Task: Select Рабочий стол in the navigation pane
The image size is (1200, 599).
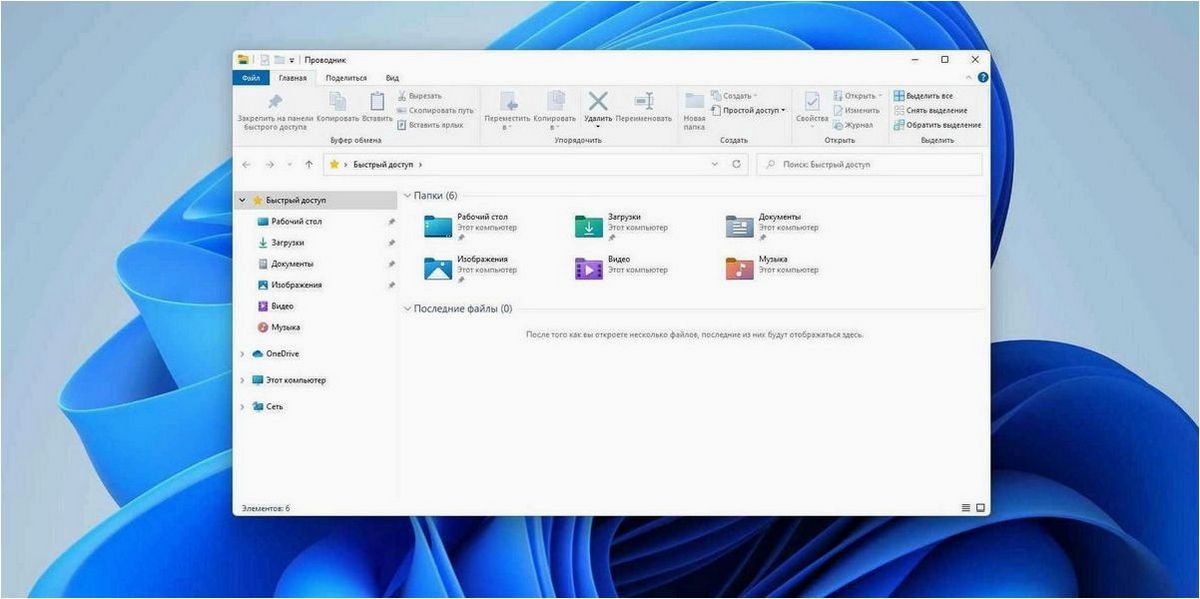Action: (x=296, y=221)
